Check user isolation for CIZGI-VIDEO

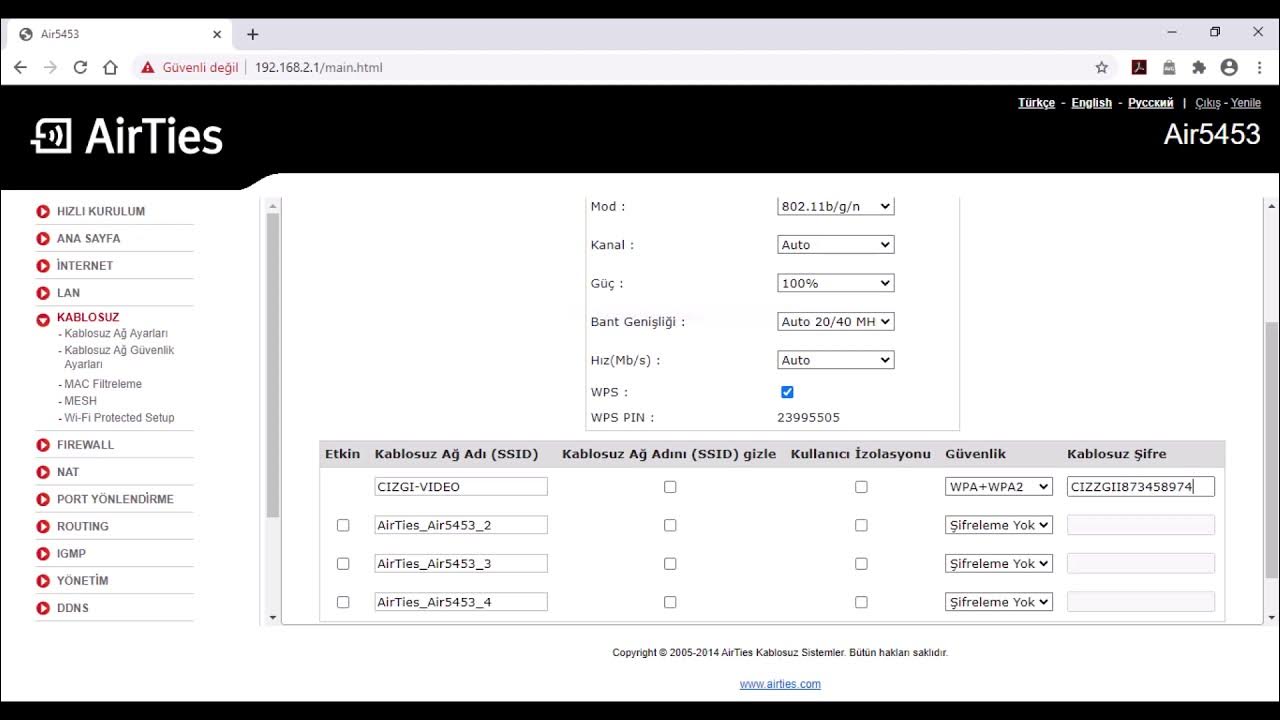click(861, 487)
